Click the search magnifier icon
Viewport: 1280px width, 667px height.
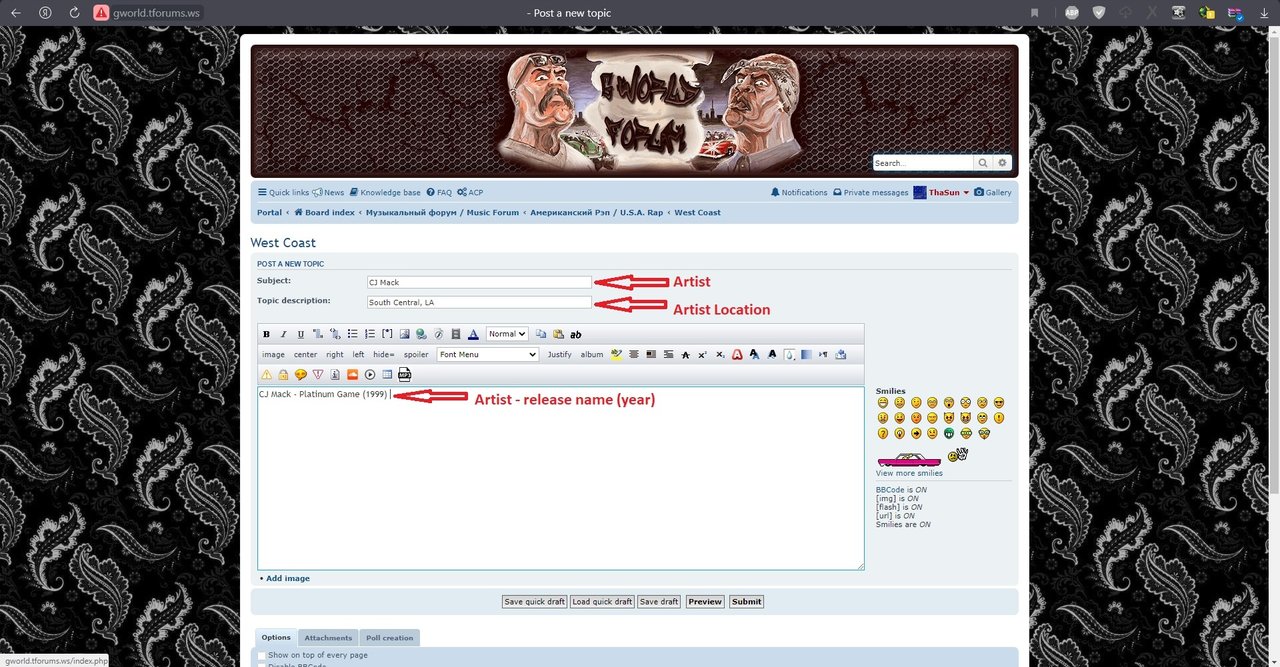click(983, 163)
